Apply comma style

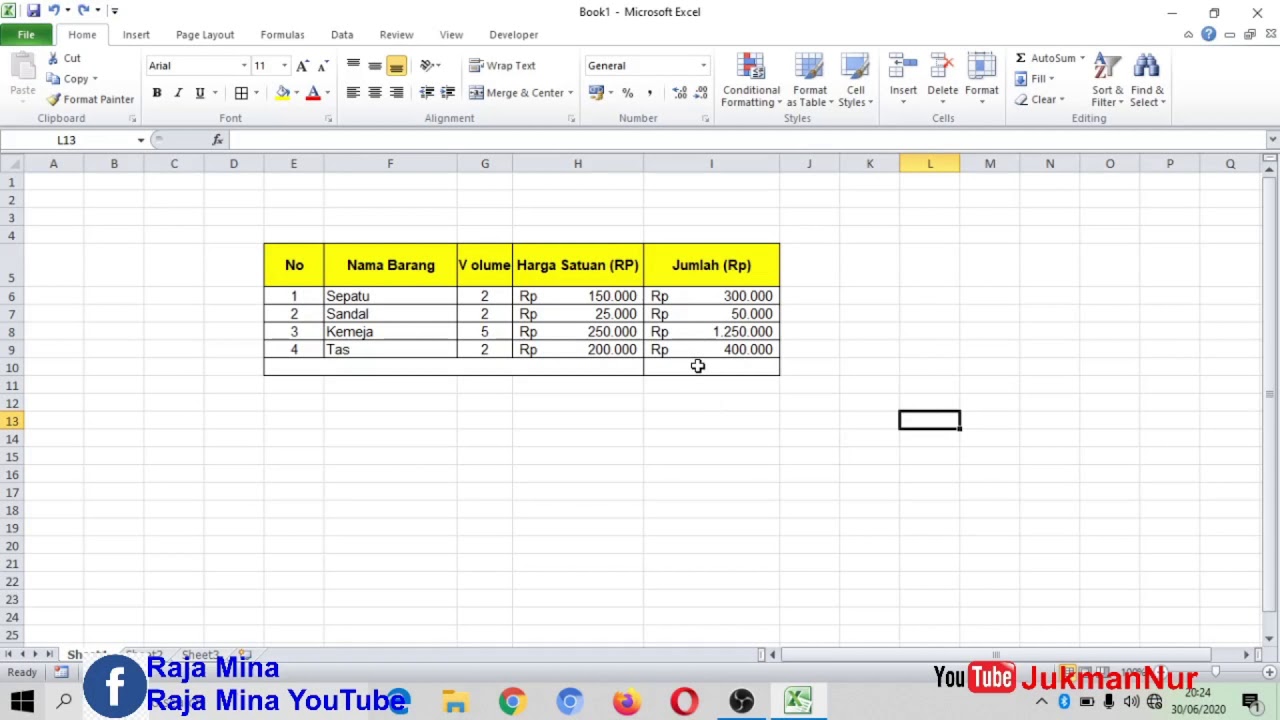(649, 93)
